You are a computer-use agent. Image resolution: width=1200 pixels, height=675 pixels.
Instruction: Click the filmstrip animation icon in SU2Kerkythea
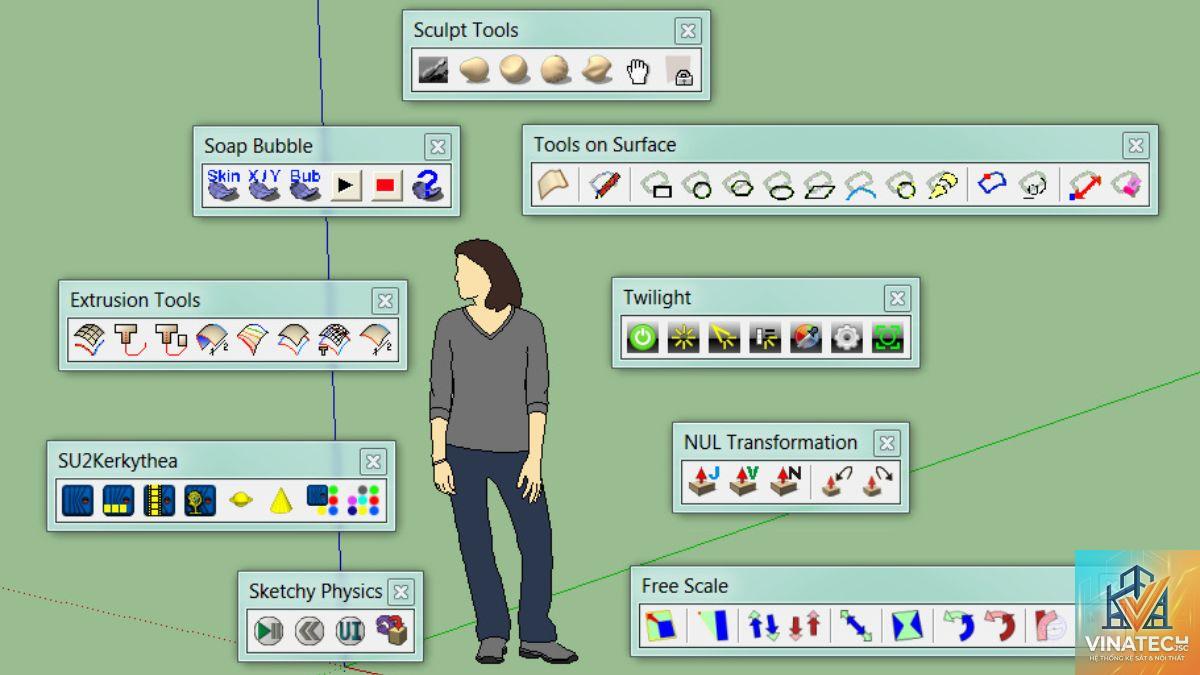click(159, 500)
